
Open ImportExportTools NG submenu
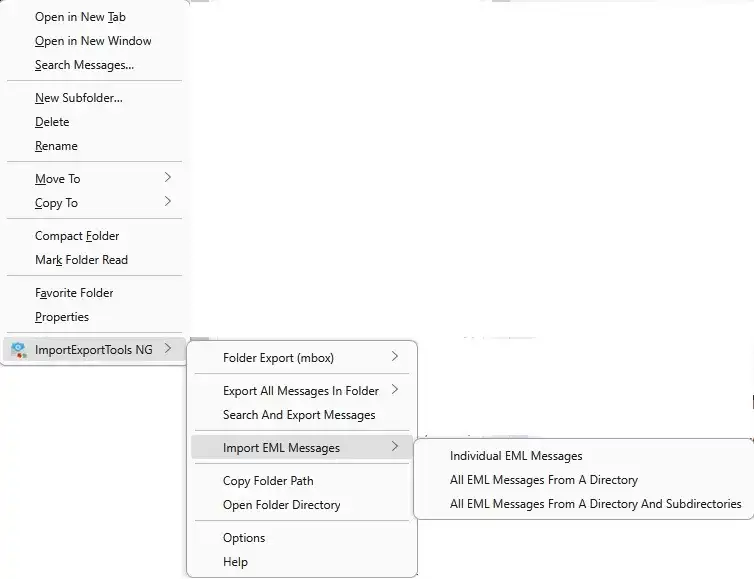[x=94, y=350]
